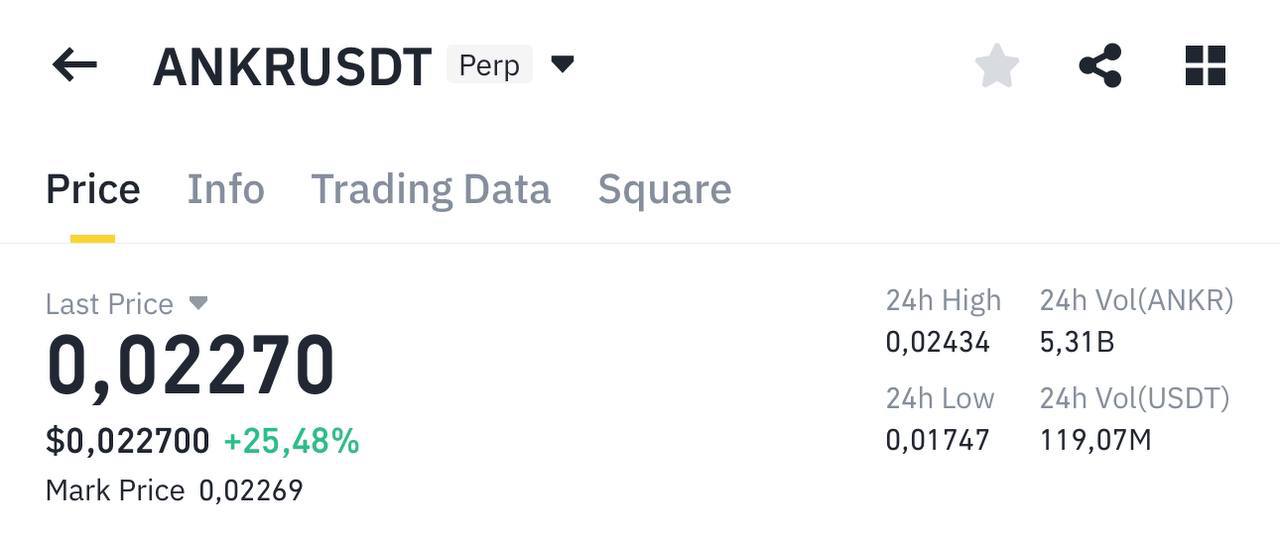
Task: Open the Square tab
Action: tap(665, 189)
